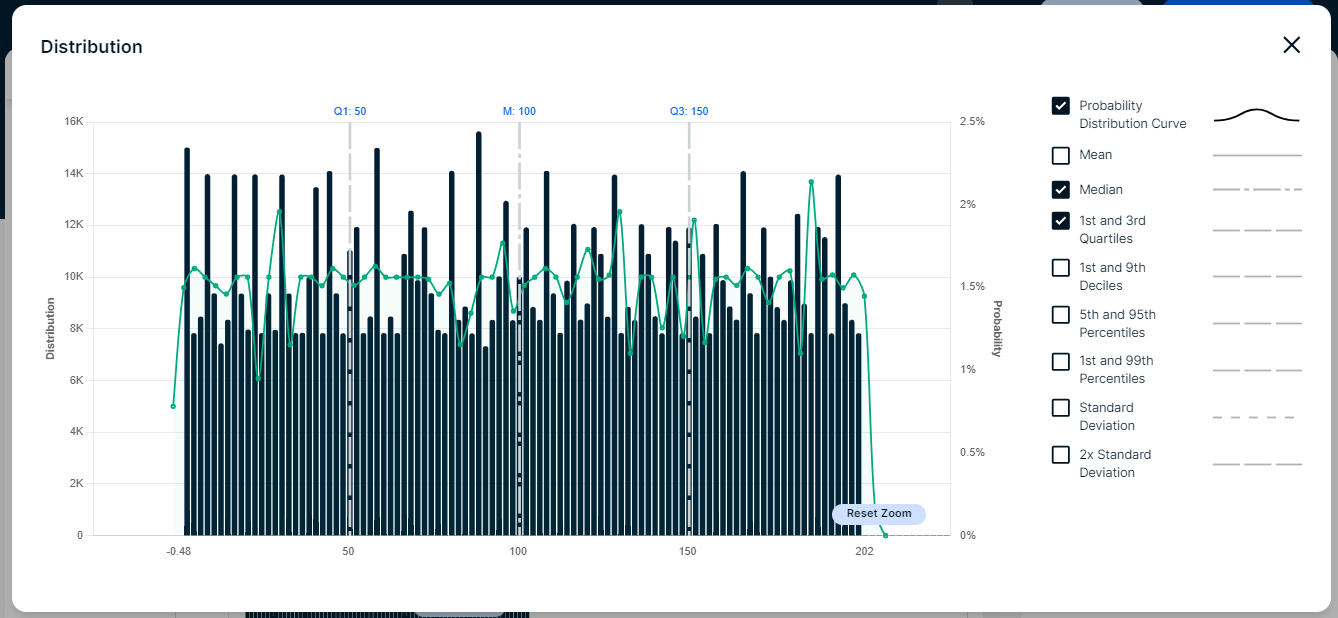Uncheck the Probability Distribution Curve checkbox

(1061, 106)
